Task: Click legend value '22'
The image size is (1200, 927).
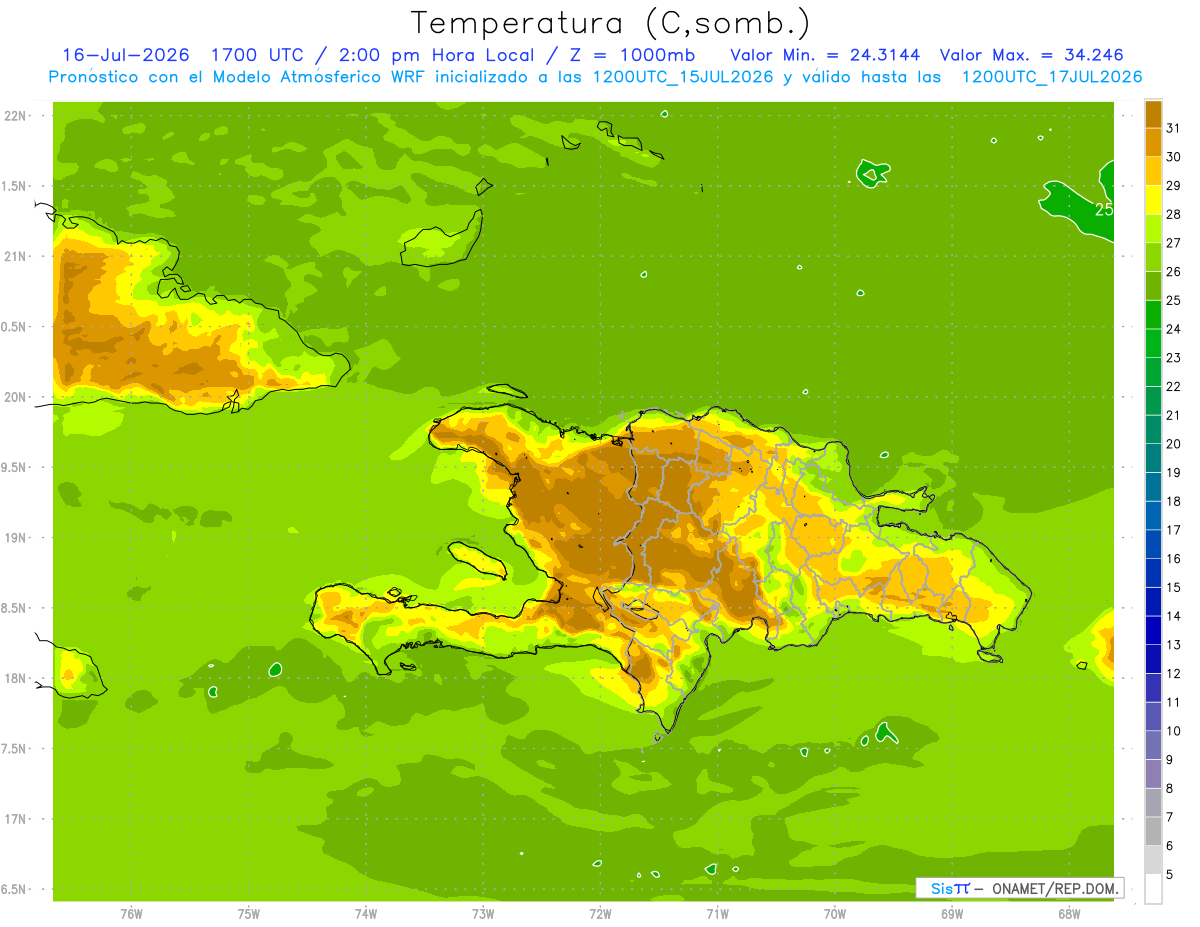Action: pyautogui.click(x=1173, y=387)
